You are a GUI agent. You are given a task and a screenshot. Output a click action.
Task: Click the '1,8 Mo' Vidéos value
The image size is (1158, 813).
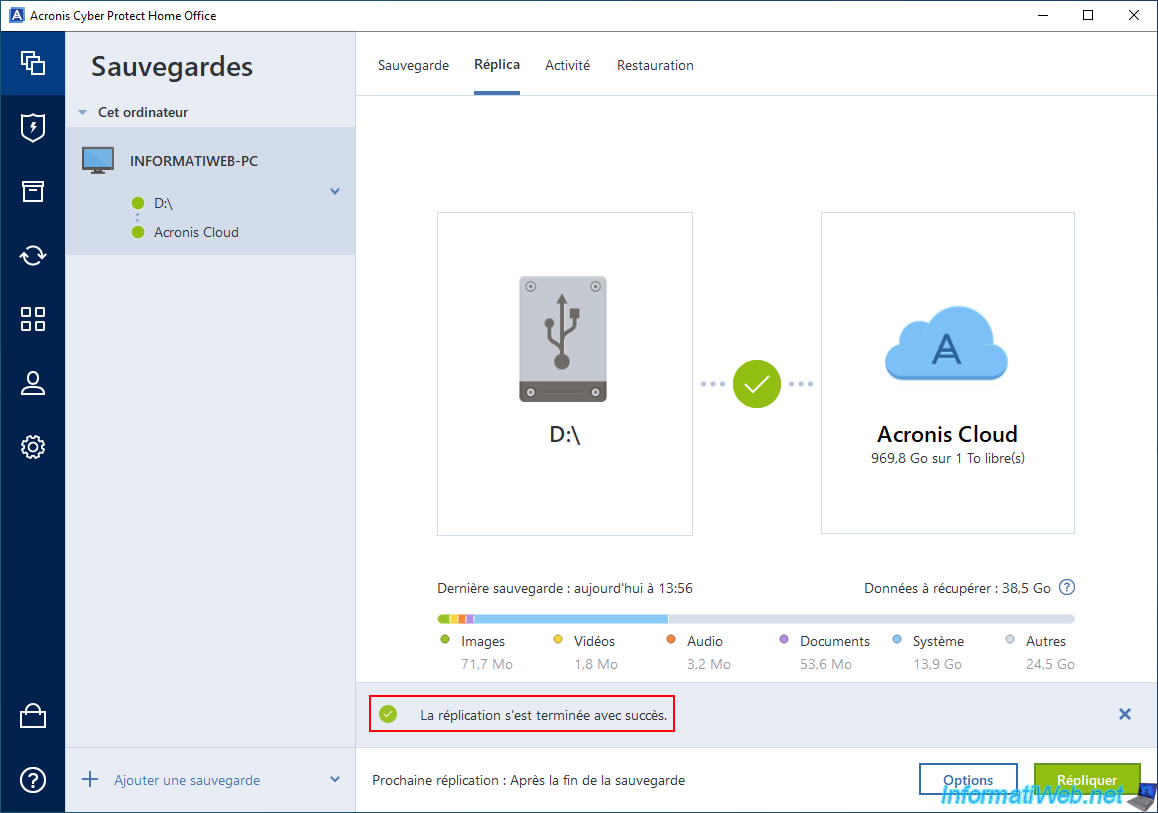[x=596, y=664]
